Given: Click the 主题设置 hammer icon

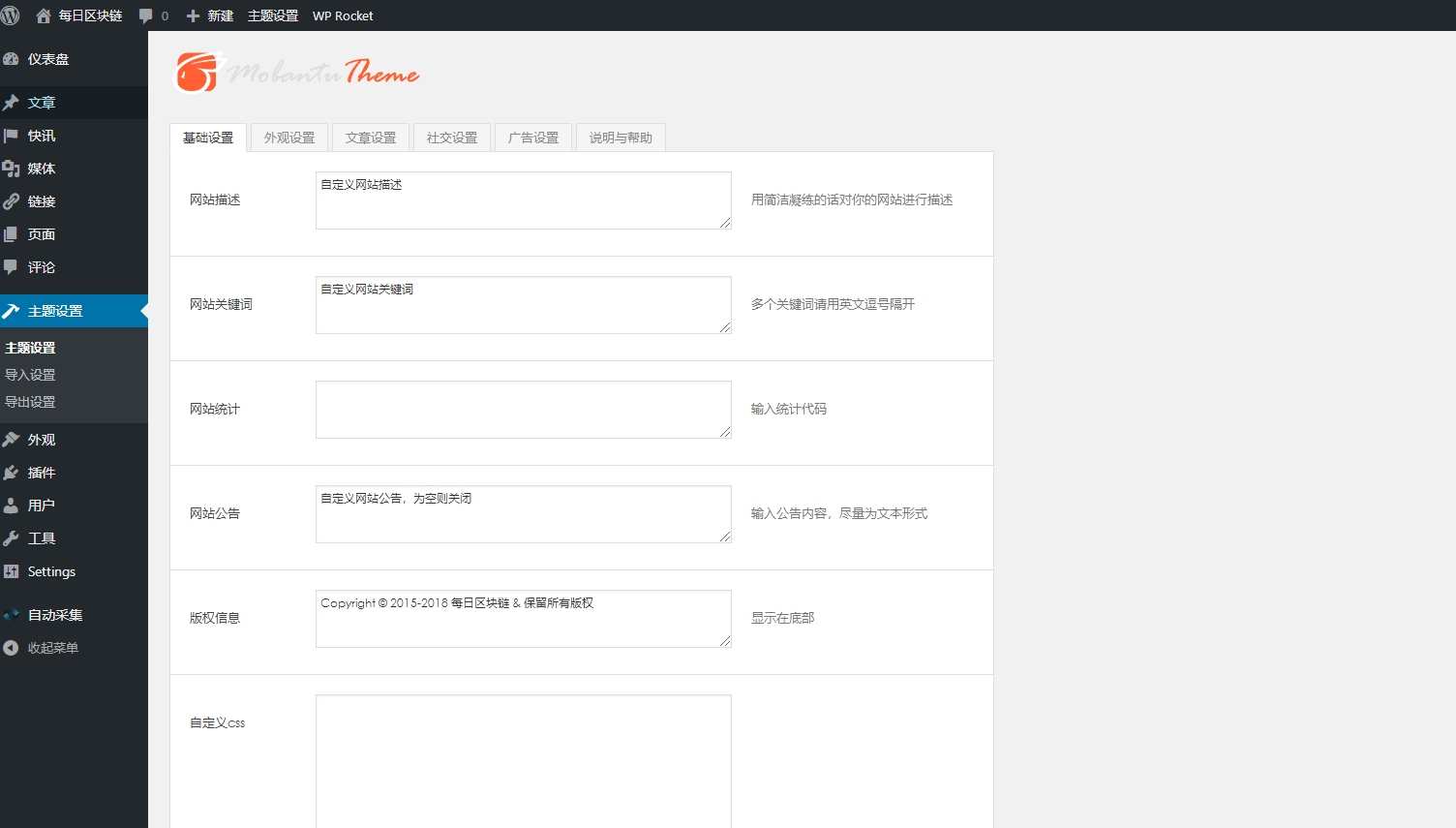Looking at the screenshot, I should point(11,311).
